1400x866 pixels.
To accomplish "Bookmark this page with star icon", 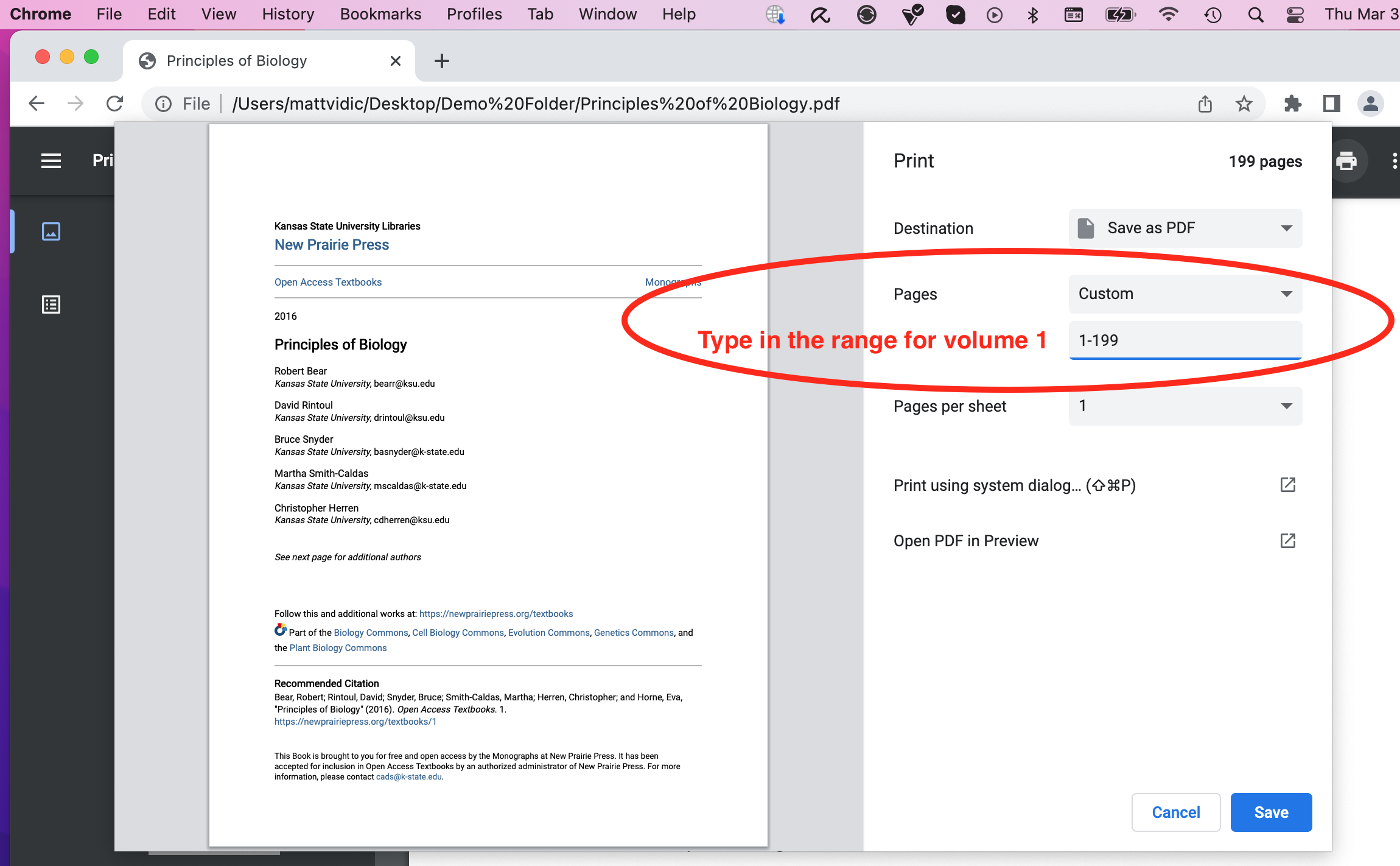I will pos(1244,104).
